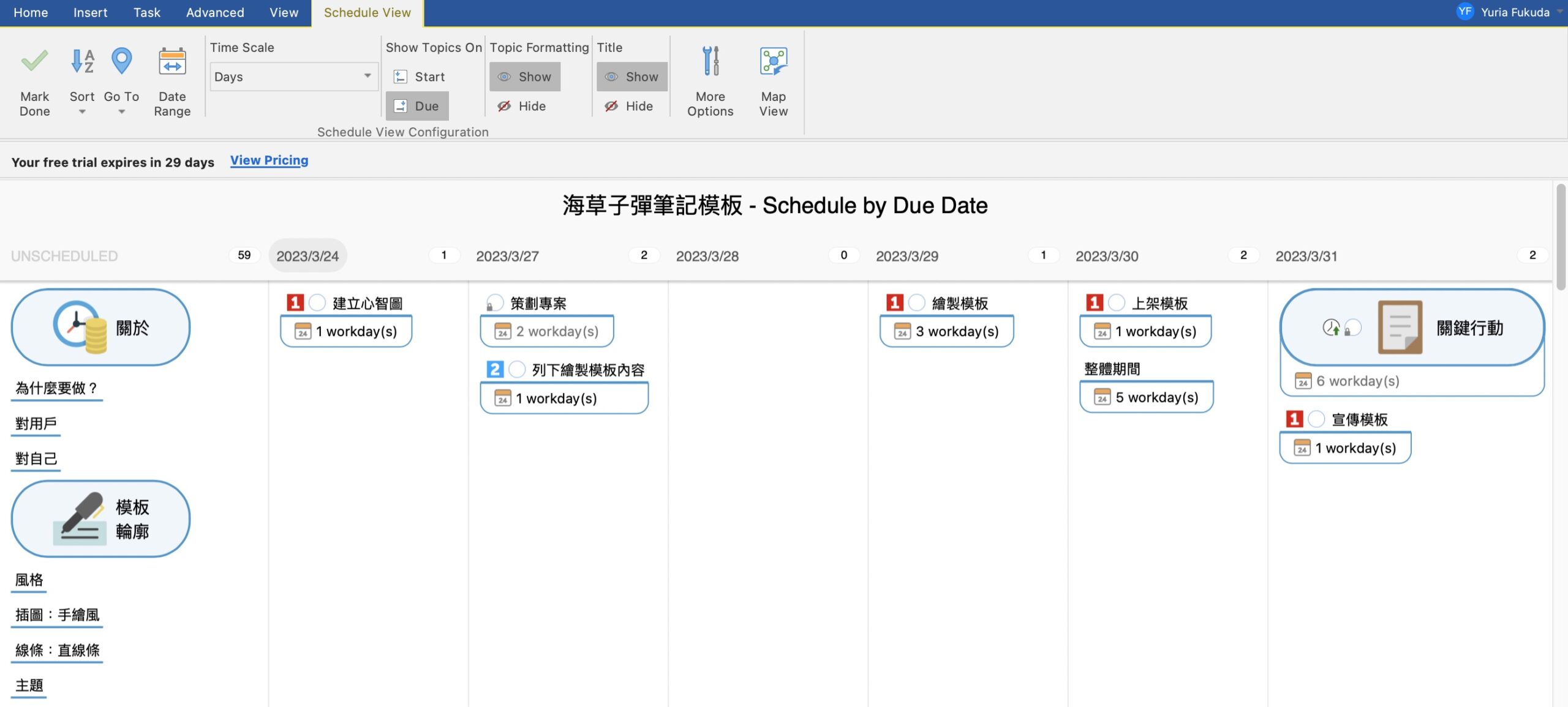Toggle completion circle for 宣傳模板
The image size is (1568, 707).
point(1316,419)
